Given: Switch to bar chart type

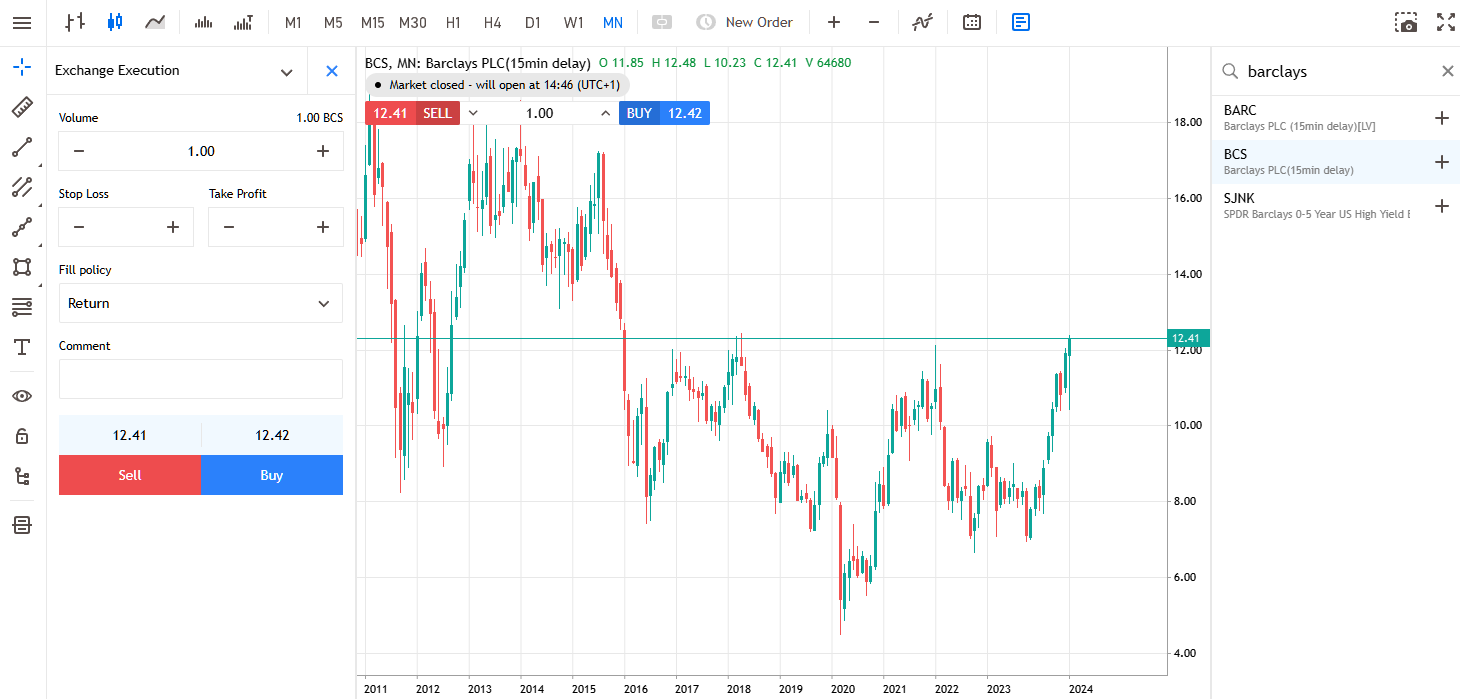Looking at the screenshot, I should (74, 22).
